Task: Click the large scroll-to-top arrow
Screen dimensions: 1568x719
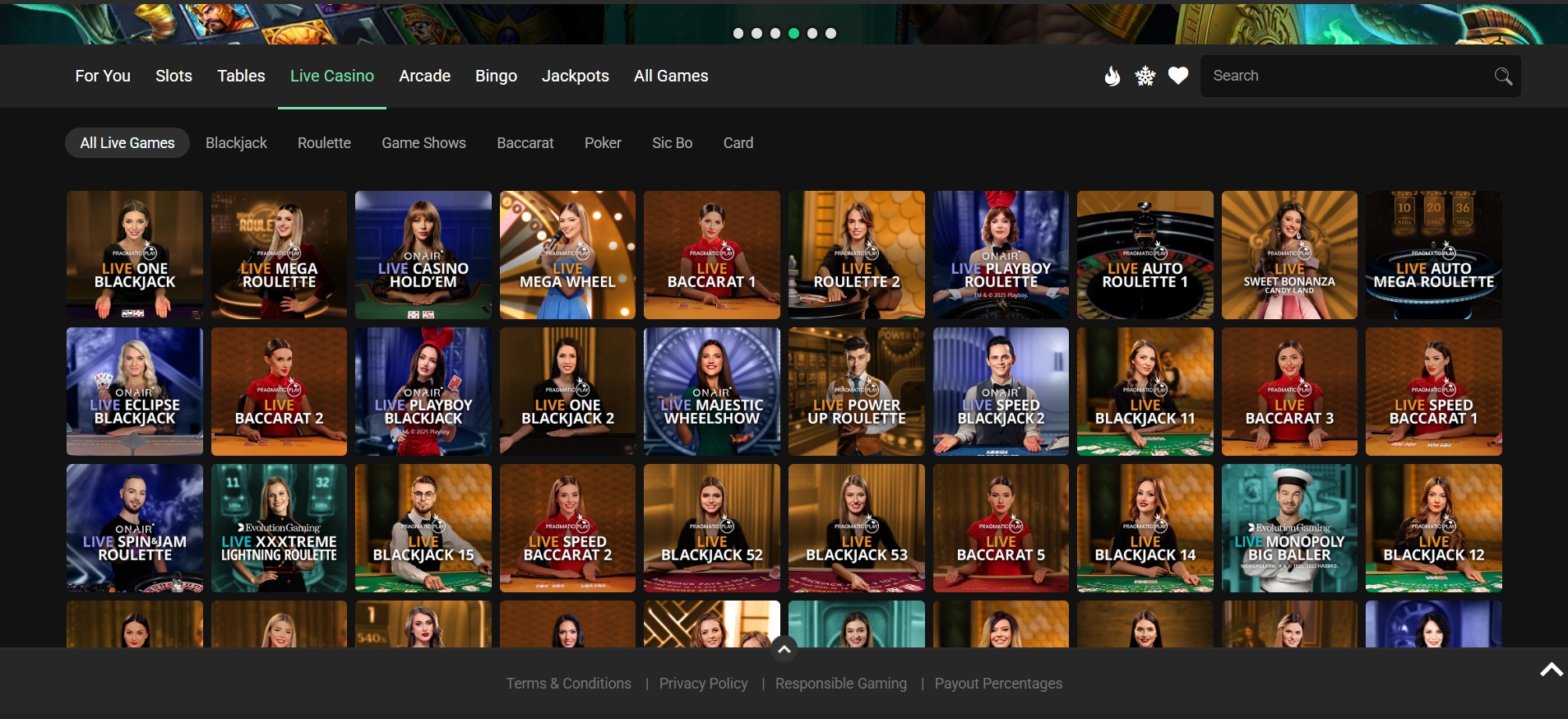Action: (1552, 670)
